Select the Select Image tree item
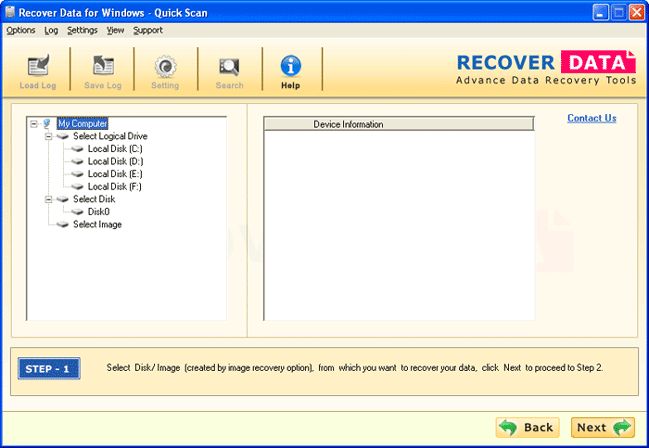 pyautogui.click(x=97, y=224)
